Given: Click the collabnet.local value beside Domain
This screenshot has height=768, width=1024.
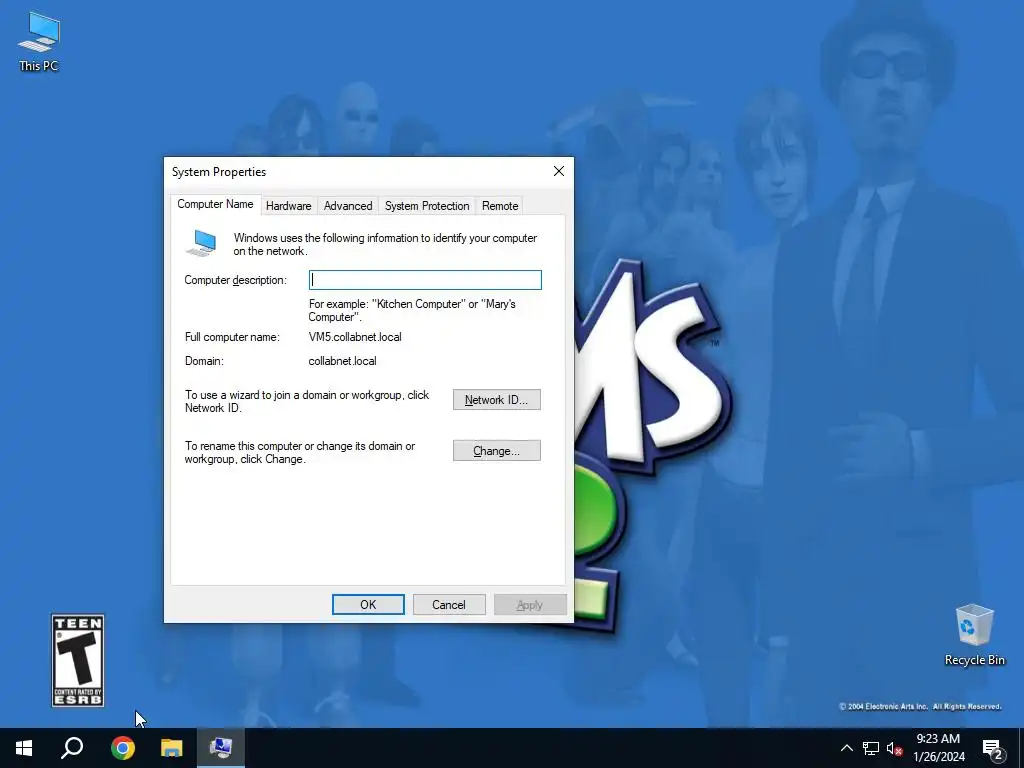Looking at the screenshot, I should point(342,361).
